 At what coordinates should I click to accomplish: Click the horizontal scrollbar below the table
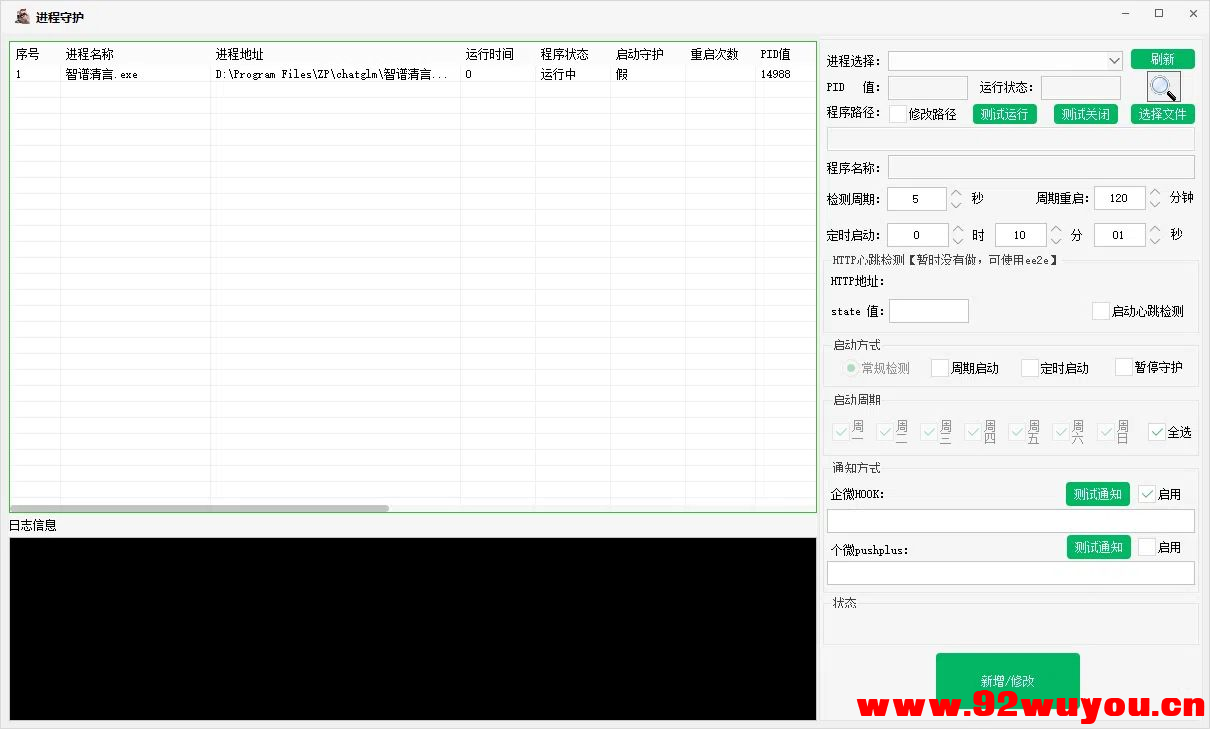(200, 508)
